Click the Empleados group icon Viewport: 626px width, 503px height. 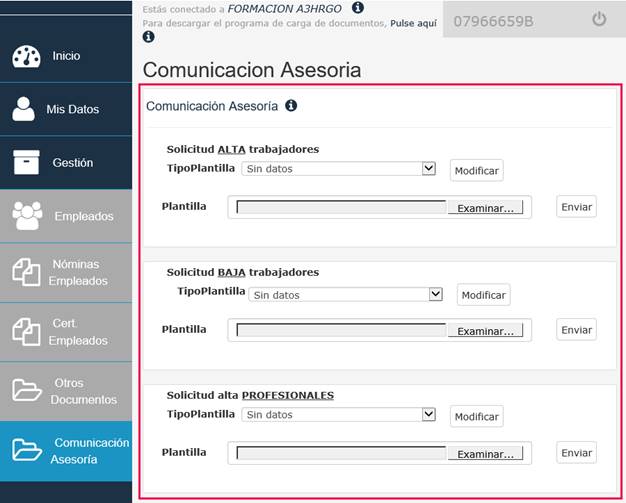pos(27,216)
